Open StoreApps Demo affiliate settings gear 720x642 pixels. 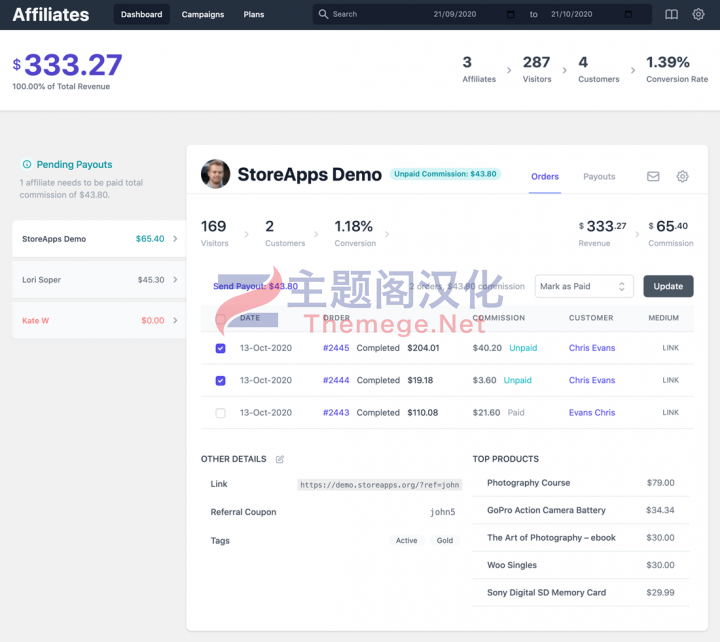pyautogui.click(x=682, y=176)
